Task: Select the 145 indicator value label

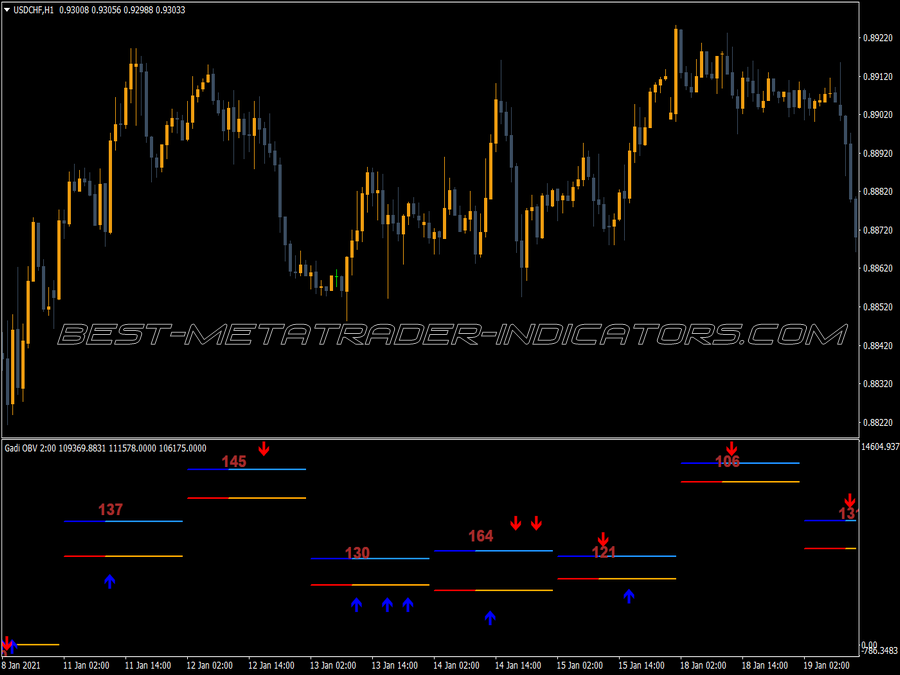Action: point(234,461)
